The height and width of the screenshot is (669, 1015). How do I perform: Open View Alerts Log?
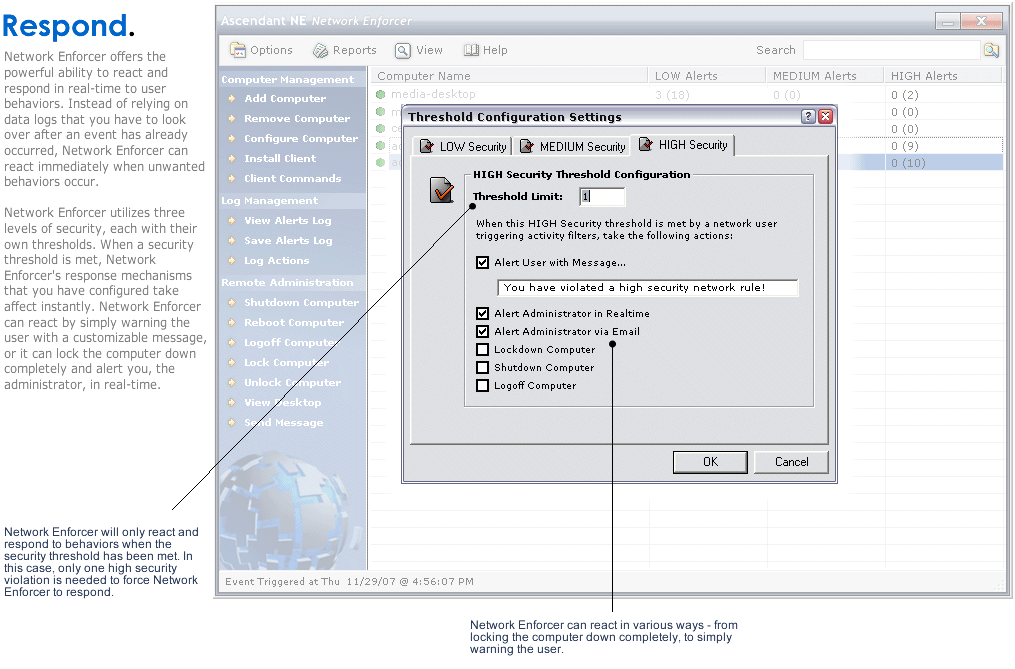[287, 221]
